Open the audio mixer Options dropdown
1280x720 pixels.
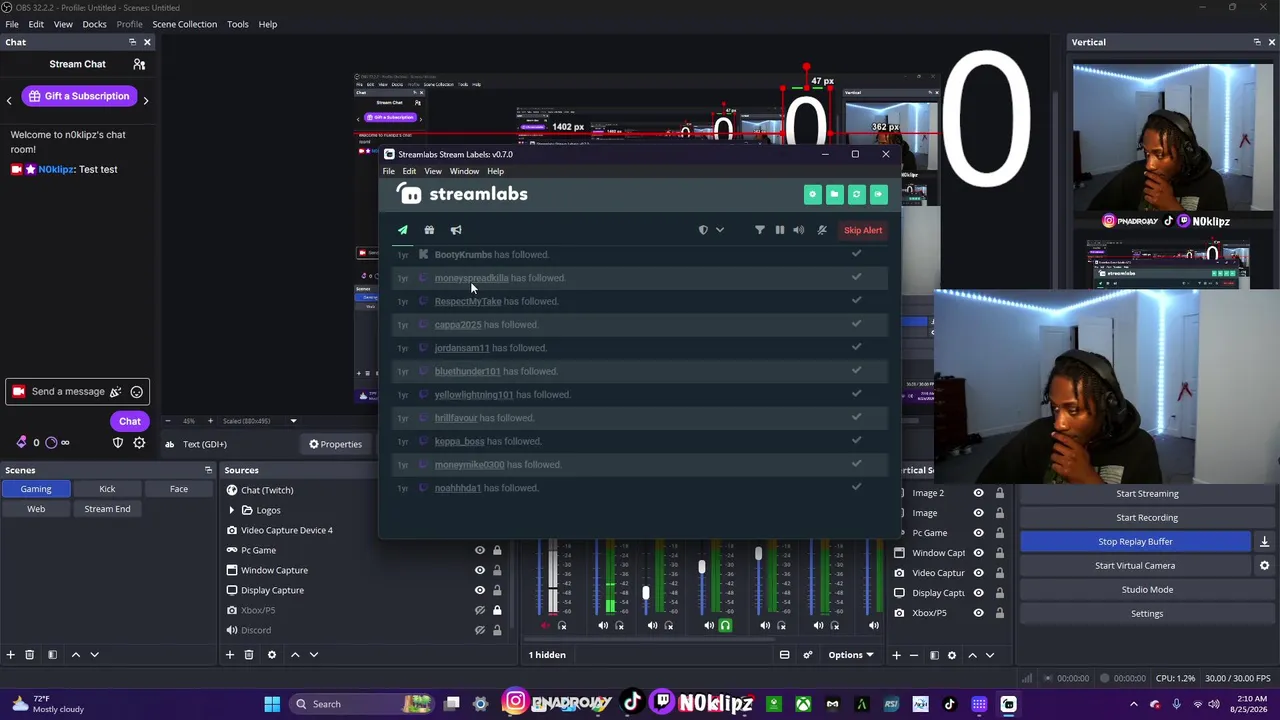point(851,656)
